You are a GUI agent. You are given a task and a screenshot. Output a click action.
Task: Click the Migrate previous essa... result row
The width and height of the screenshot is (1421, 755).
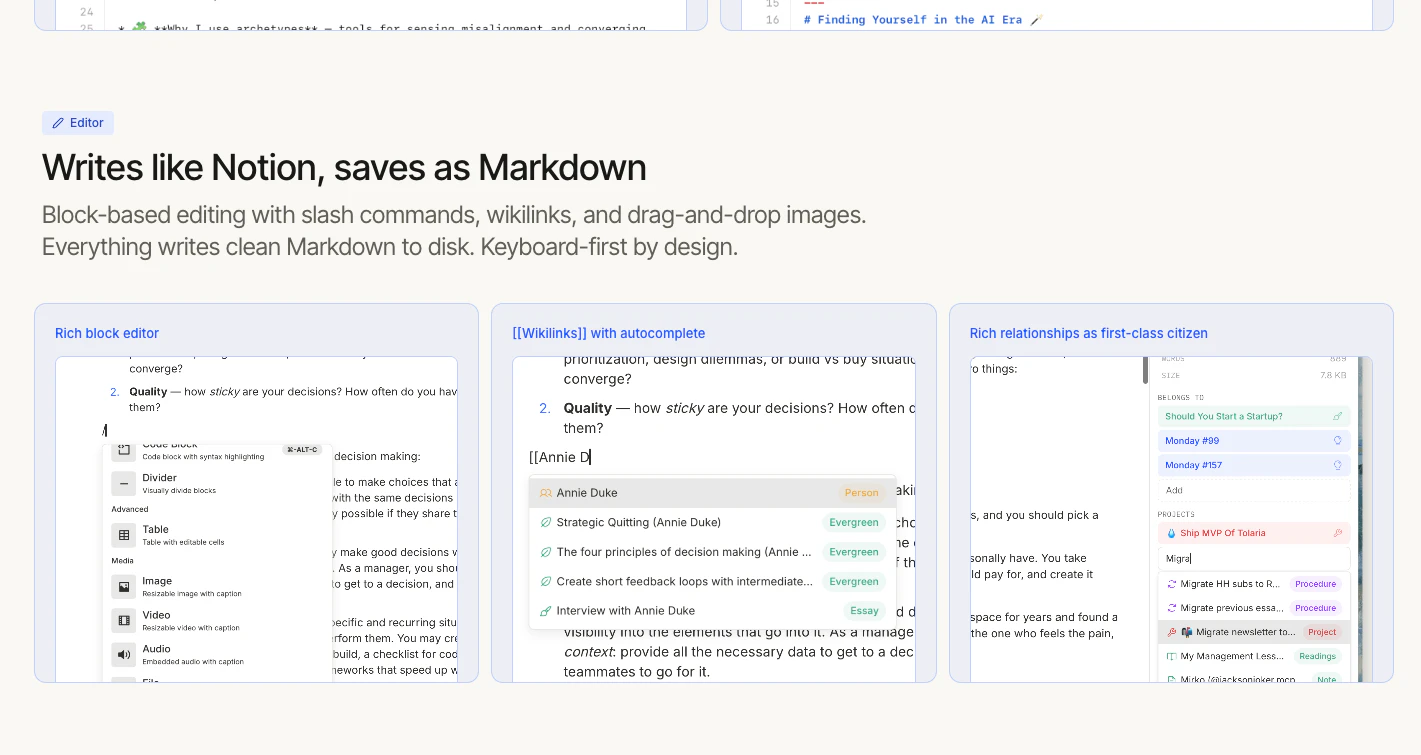(1254, 608)
